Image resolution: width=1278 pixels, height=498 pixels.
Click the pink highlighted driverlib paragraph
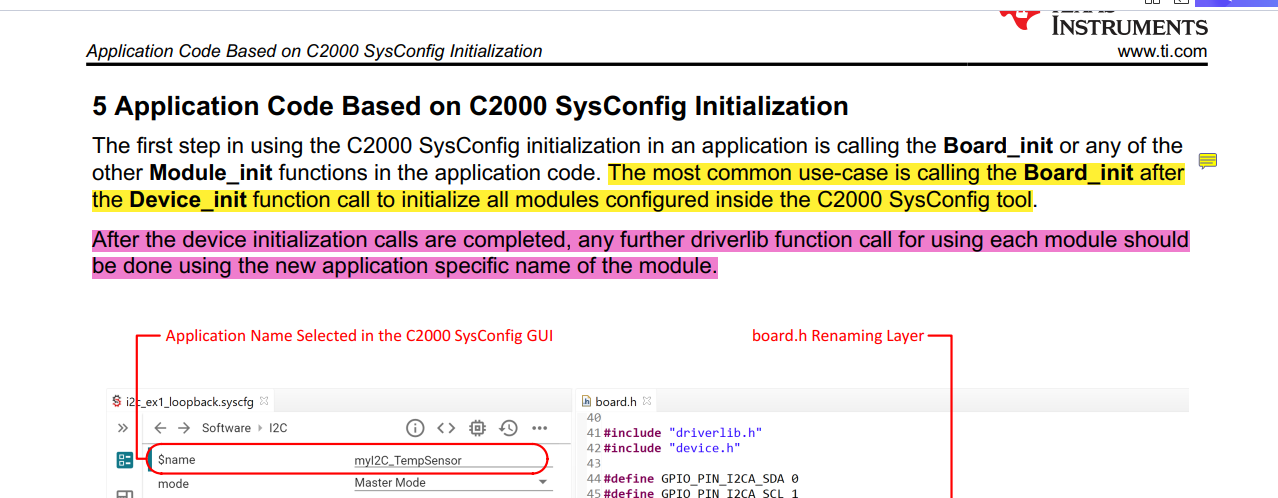click(x=640, y=254)
